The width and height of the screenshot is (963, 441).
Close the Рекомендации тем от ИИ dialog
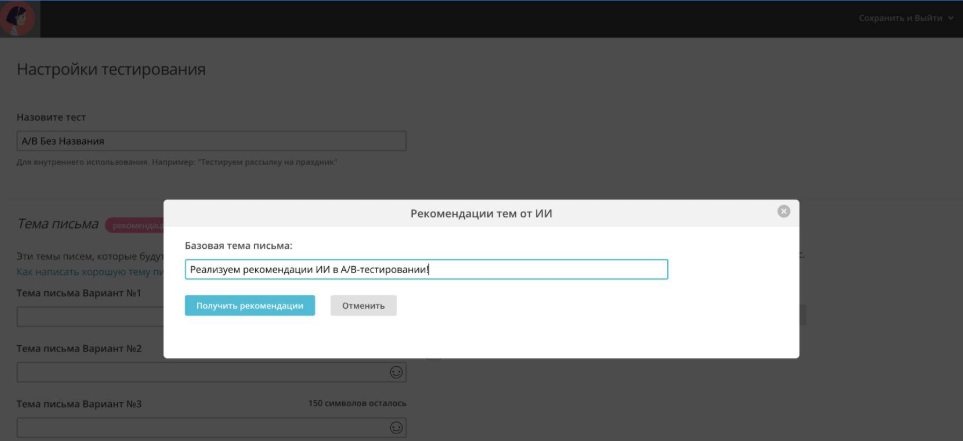coord(783,211)
